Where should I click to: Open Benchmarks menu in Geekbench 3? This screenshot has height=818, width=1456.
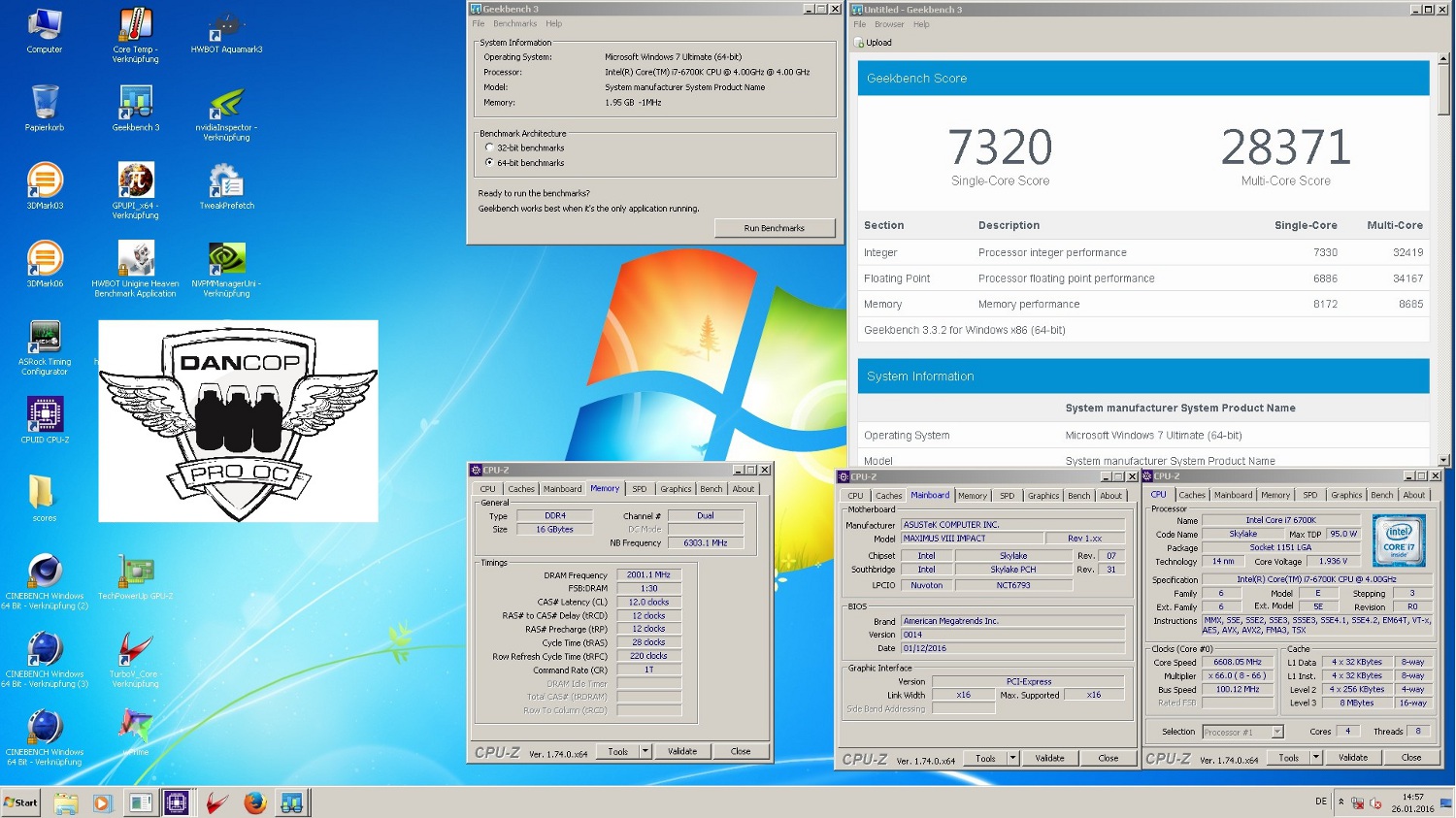point(514,23)
